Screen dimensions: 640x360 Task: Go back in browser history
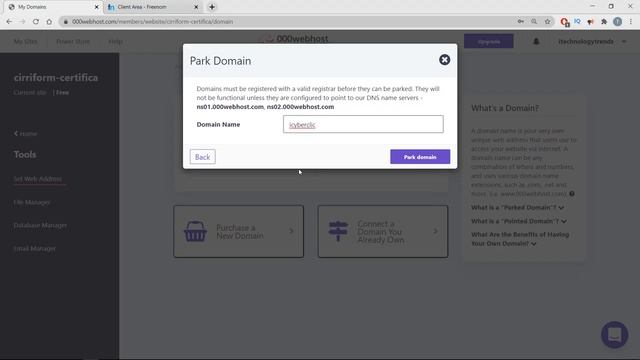[9, 22]
